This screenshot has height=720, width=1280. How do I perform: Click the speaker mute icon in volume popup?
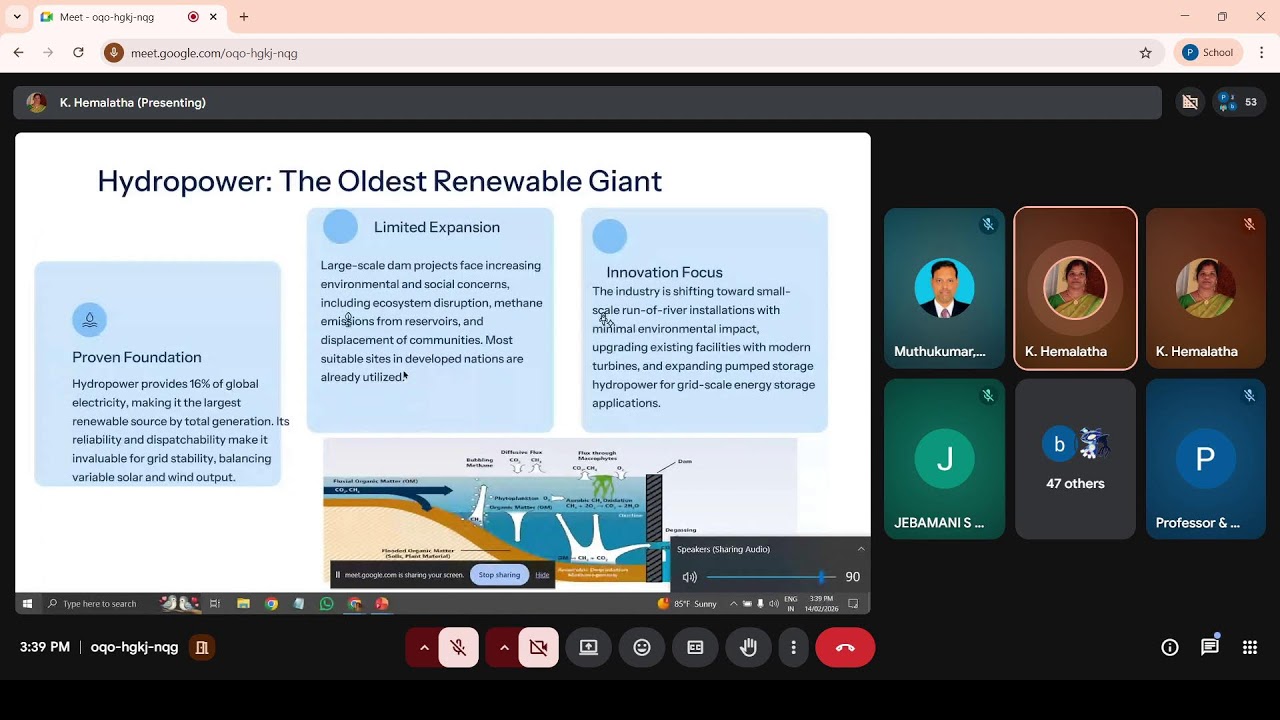point(690,577)
